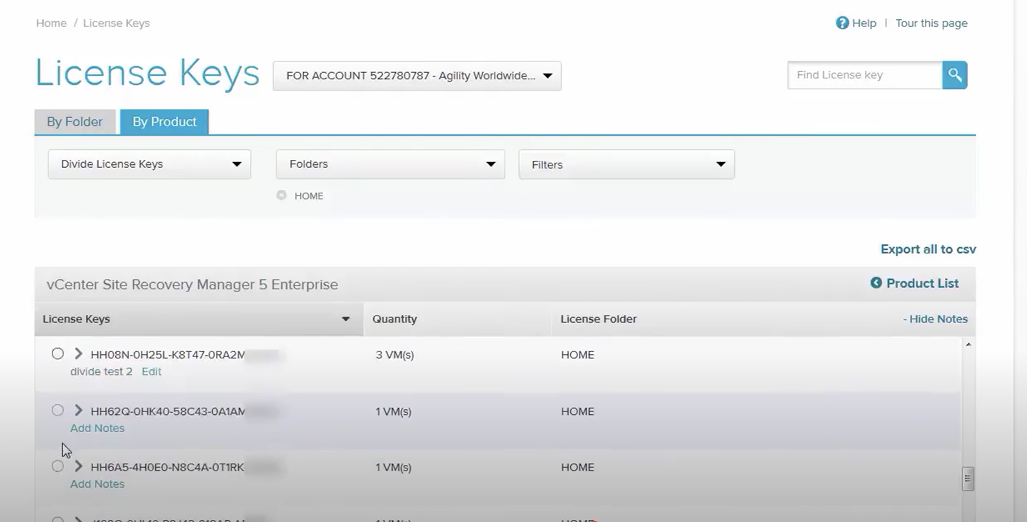Click license key text HH62Q-0HK40-58C43-0A1AM

coord(168,411)
